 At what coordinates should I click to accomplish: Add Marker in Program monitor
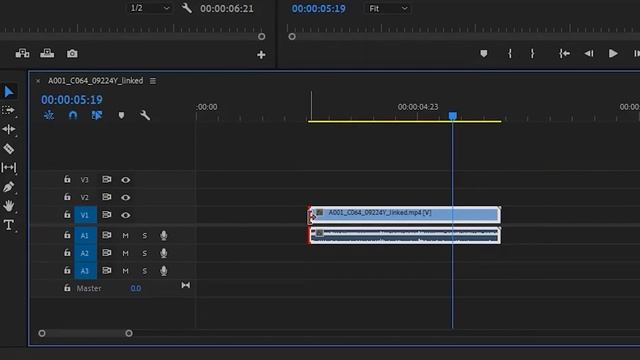click(484, 53)
